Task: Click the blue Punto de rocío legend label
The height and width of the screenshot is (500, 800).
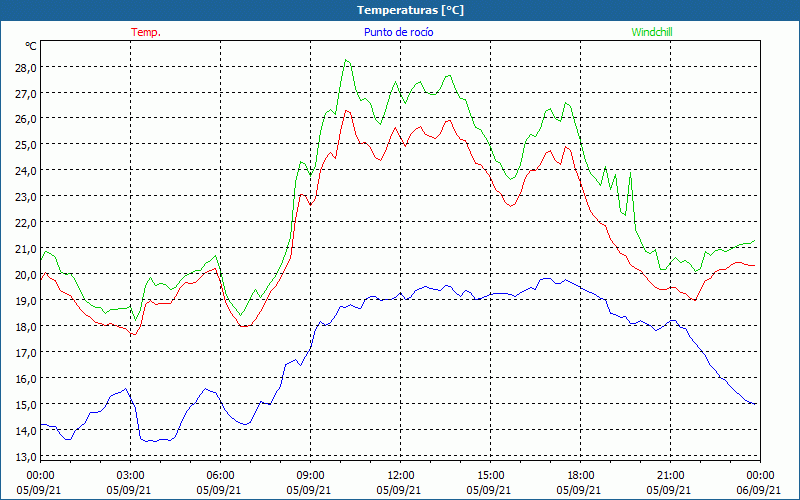Action: tap(398, 32)
